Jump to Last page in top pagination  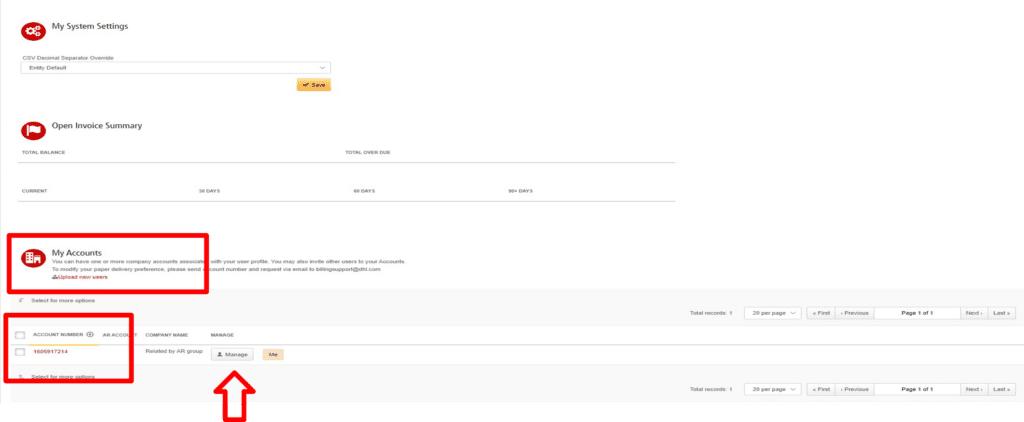point(1000,313)
